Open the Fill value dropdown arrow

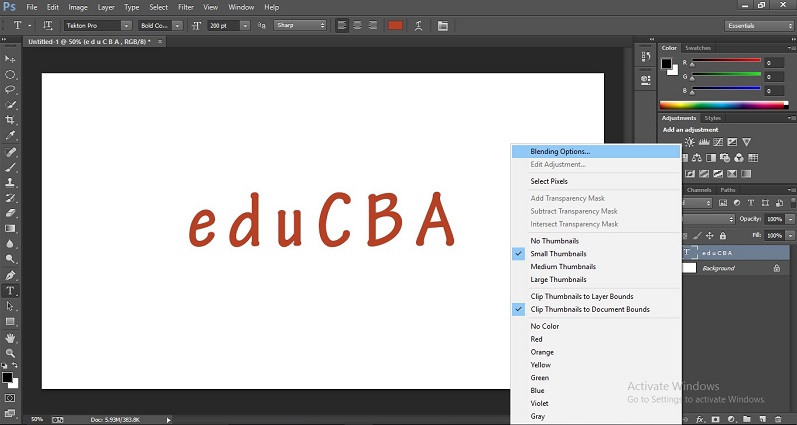pos(790,236)
